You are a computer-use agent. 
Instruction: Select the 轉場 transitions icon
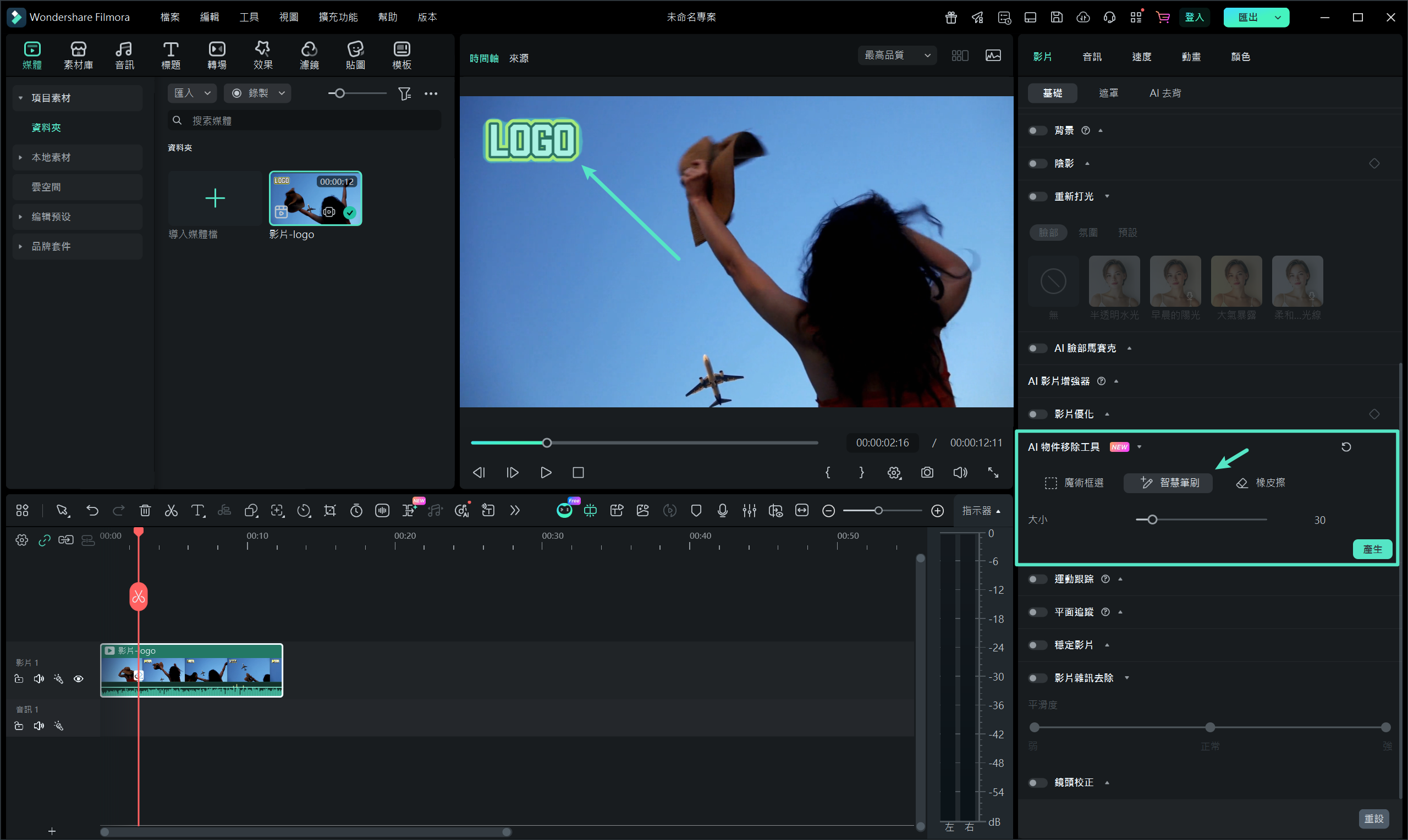[217, 55]
